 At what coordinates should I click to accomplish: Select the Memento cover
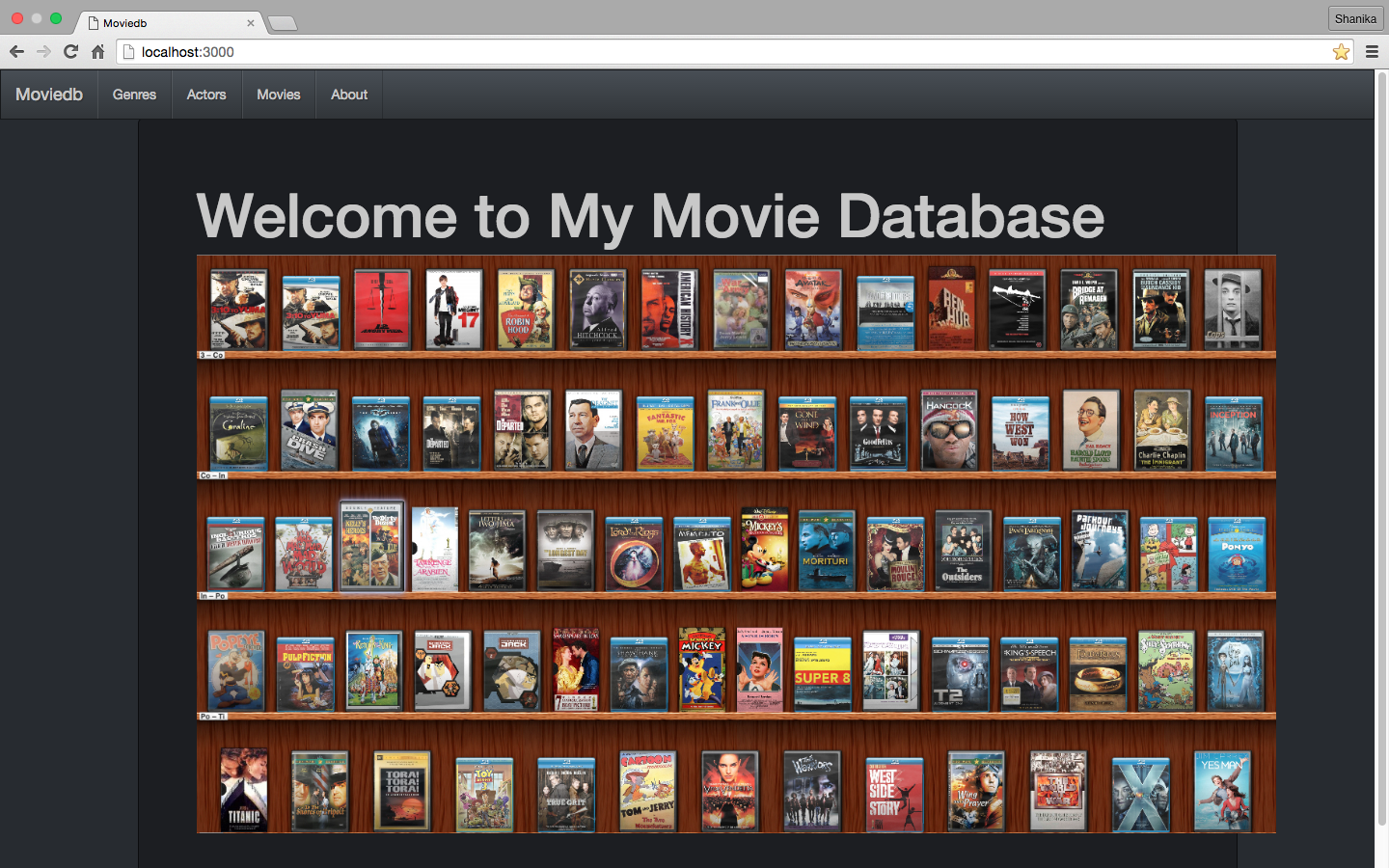click(x=702, y=554)
